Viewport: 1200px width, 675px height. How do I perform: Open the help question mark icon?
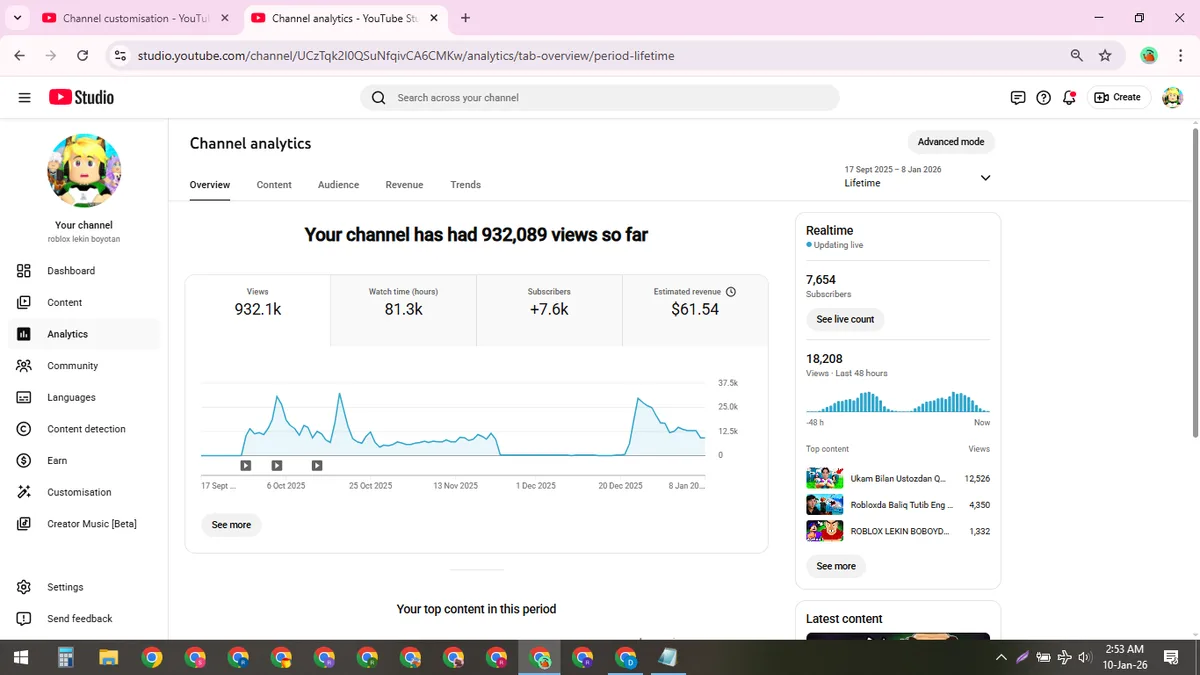1043,97
